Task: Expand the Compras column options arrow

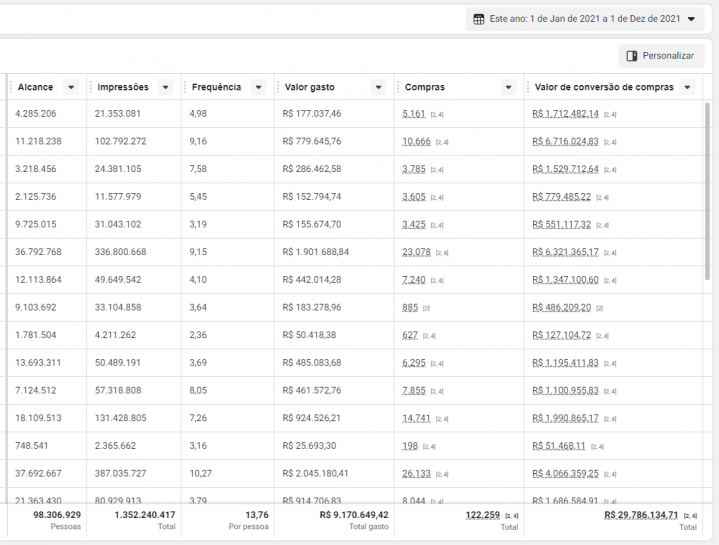Action: (507, 88)
